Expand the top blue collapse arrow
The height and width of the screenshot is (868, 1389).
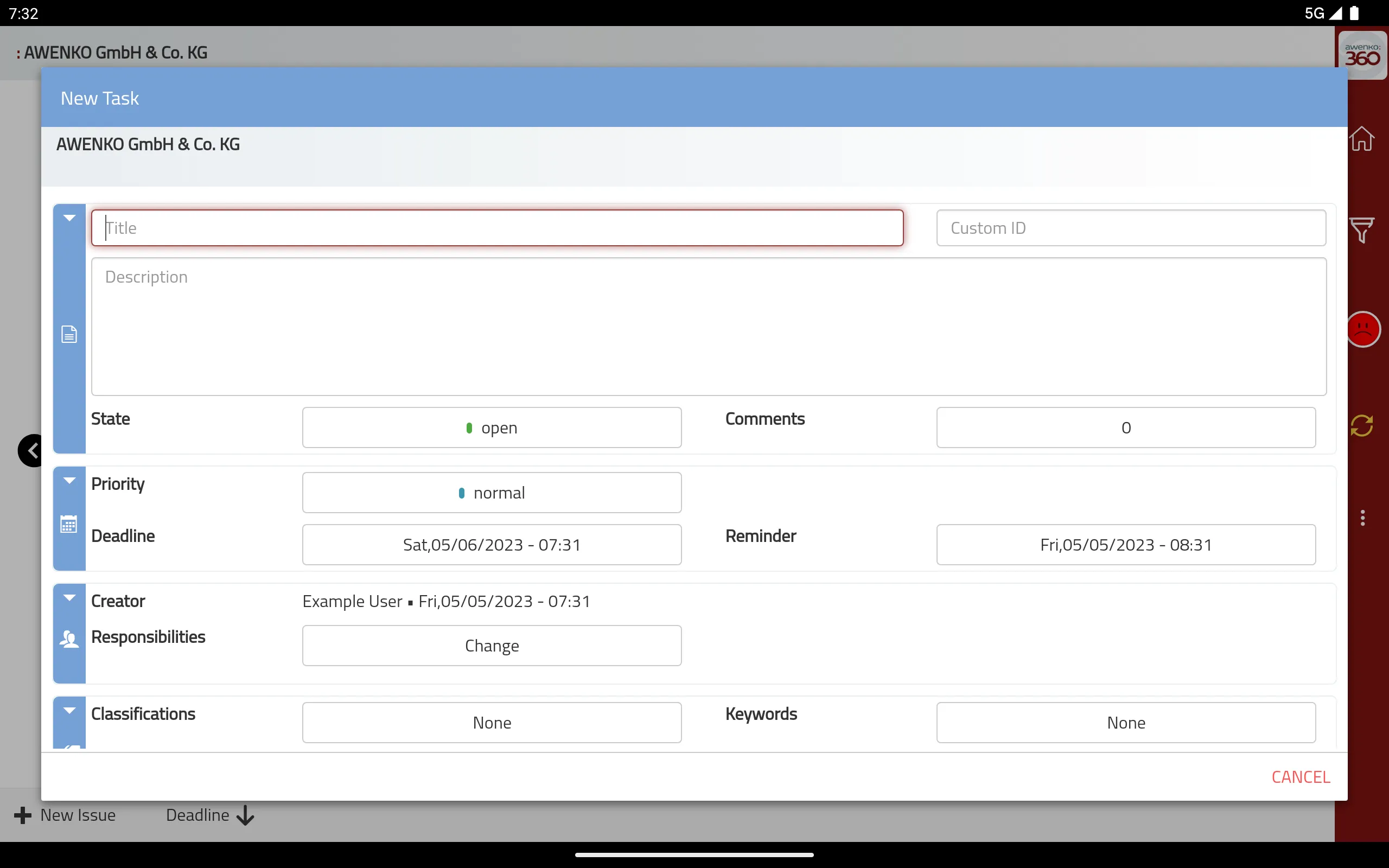click(69, 218)
